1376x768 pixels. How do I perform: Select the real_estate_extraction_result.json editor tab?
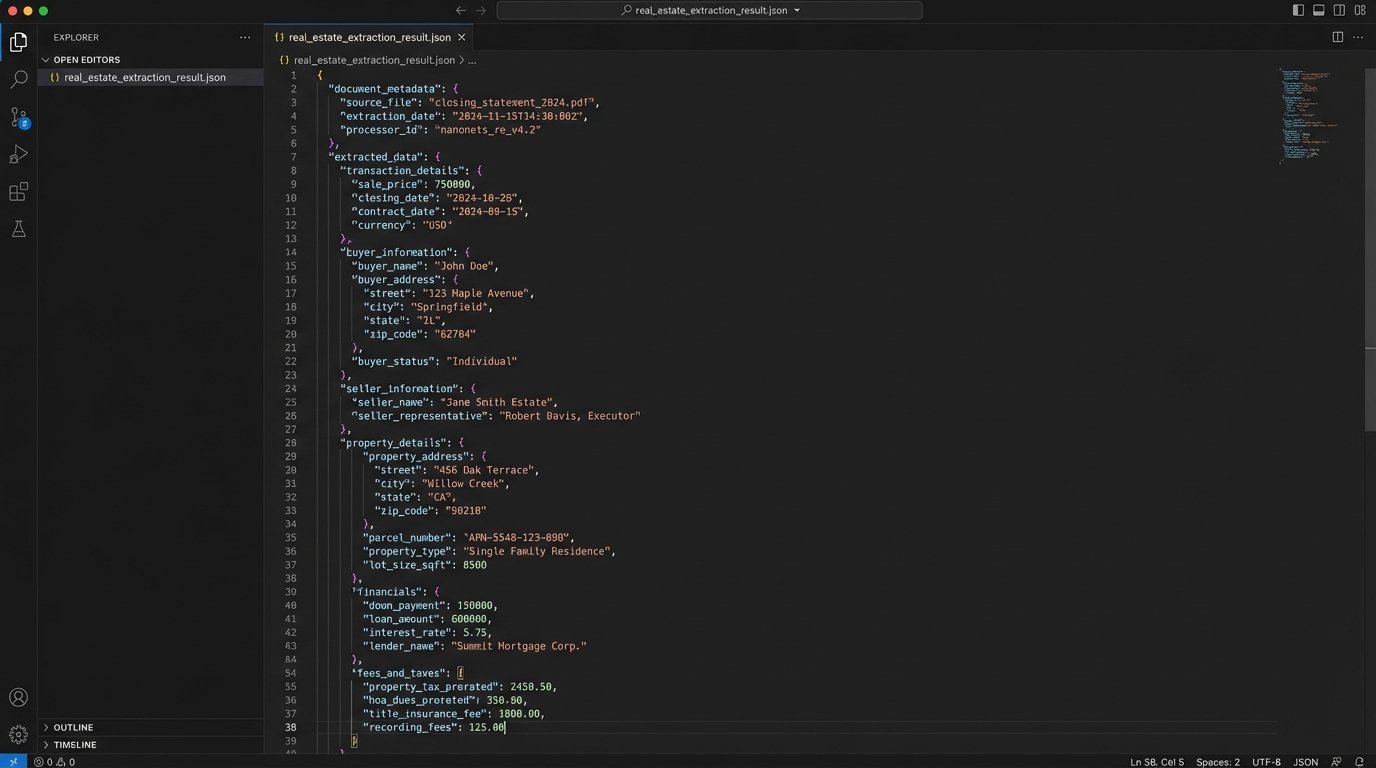368,37
